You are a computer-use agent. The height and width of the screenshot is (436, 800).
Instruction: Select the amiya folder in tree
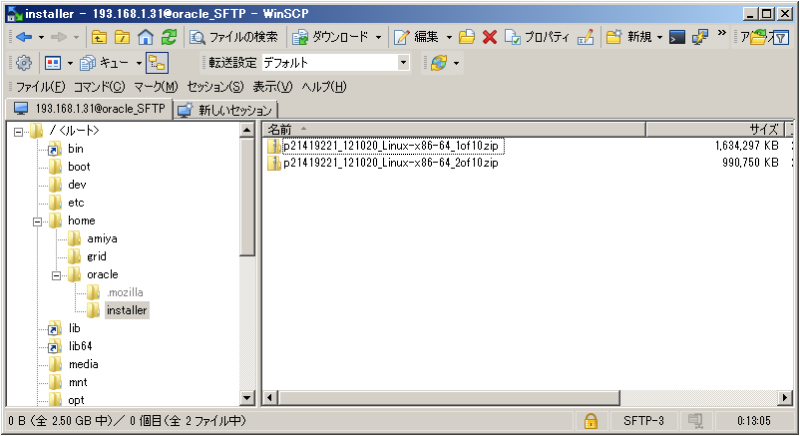pos(102,239)
